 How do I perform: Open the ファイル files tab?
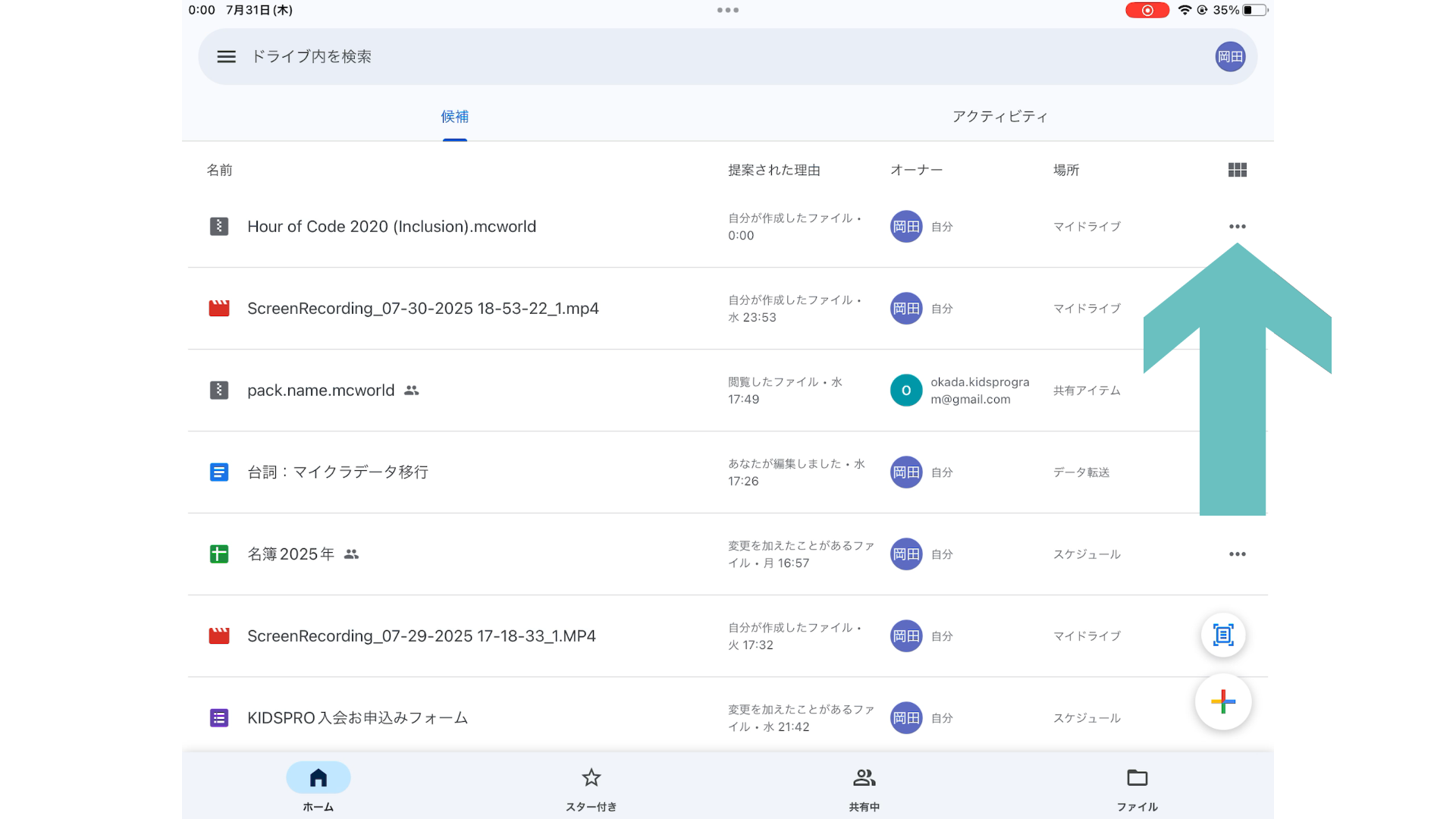(1137, 786)
